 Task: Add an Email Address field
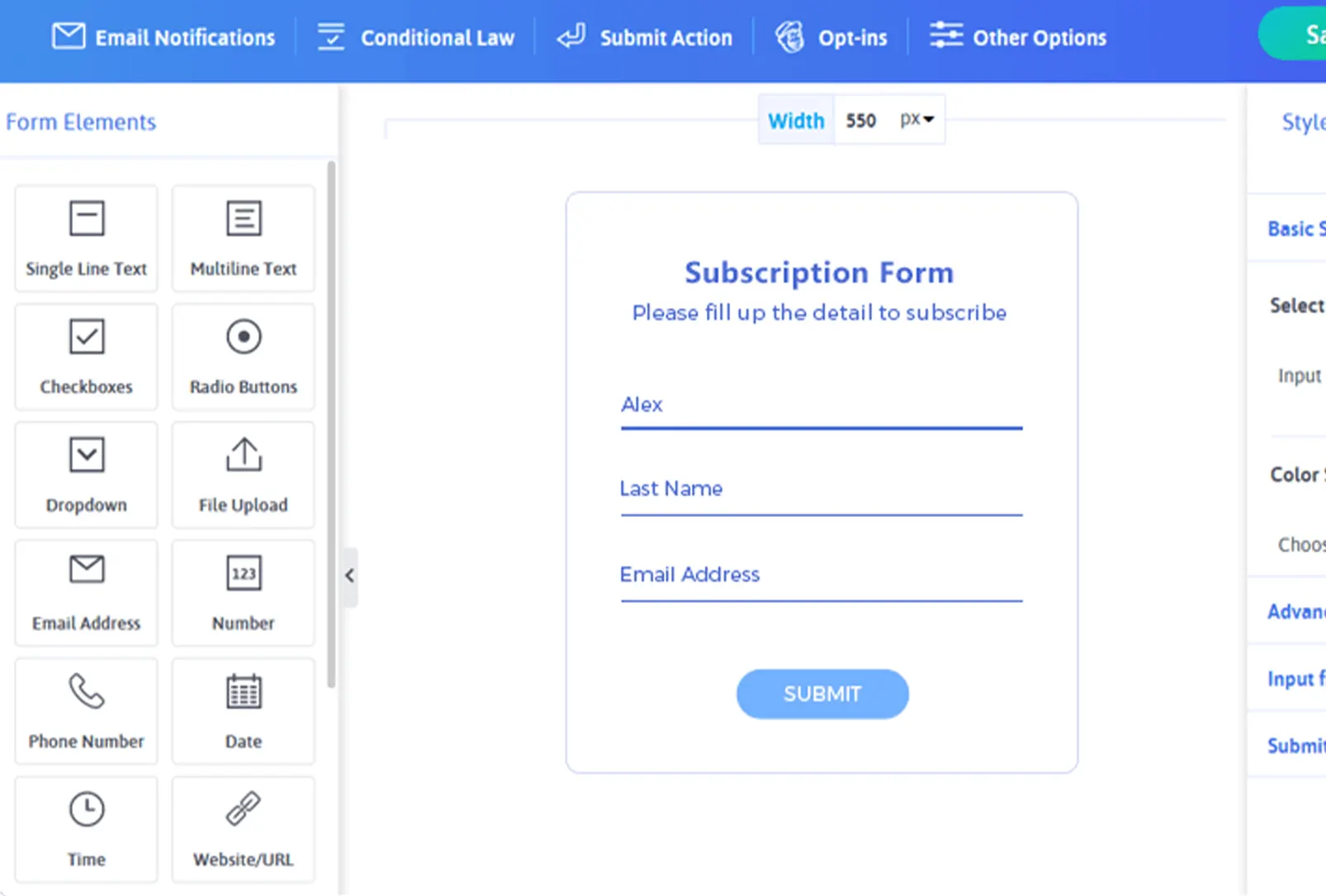[x=85, y=593]
